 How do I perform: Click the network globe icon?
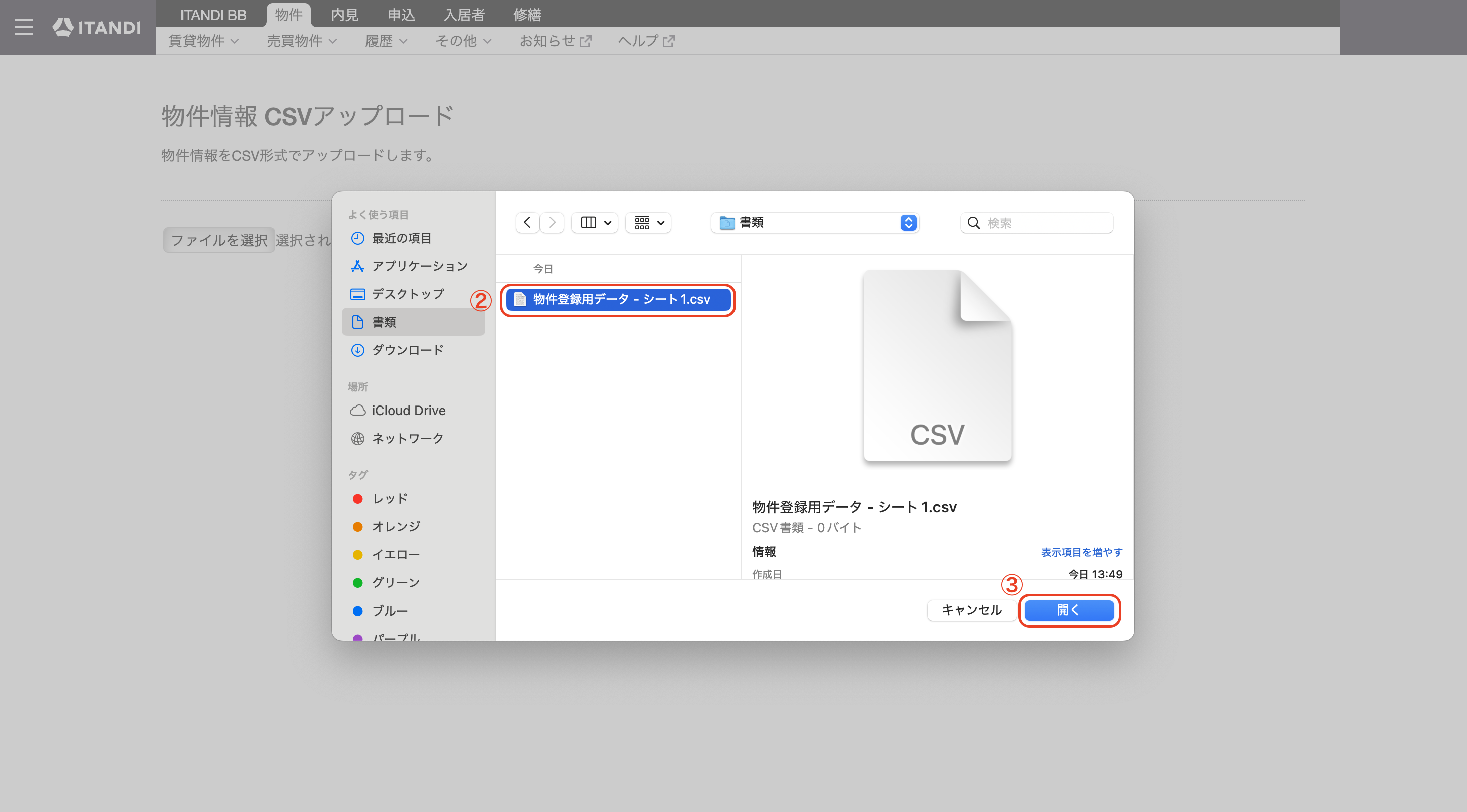pos(357,438)
